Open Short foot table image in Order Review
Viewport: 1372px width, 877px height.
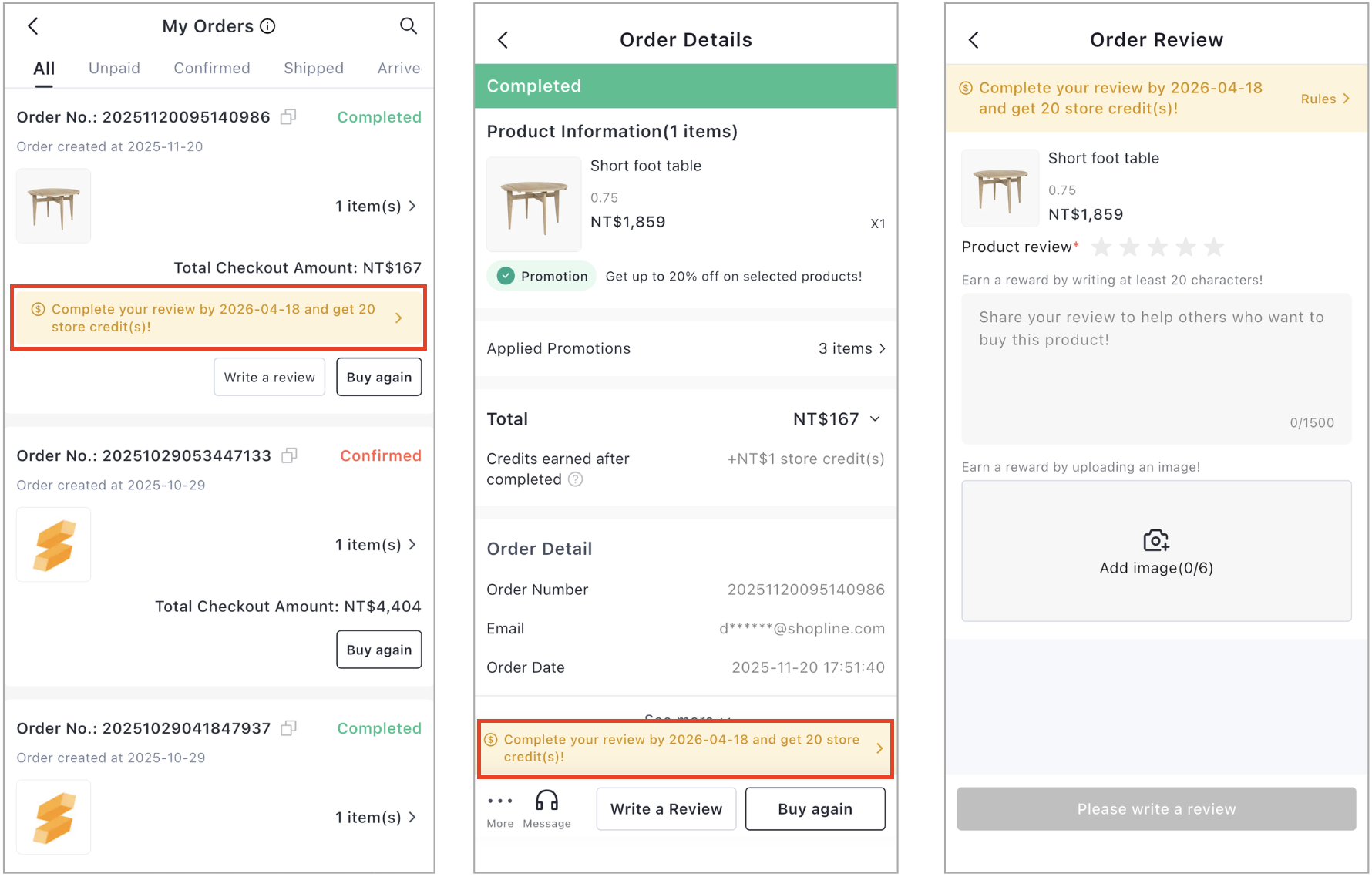tap(1000, 188)
